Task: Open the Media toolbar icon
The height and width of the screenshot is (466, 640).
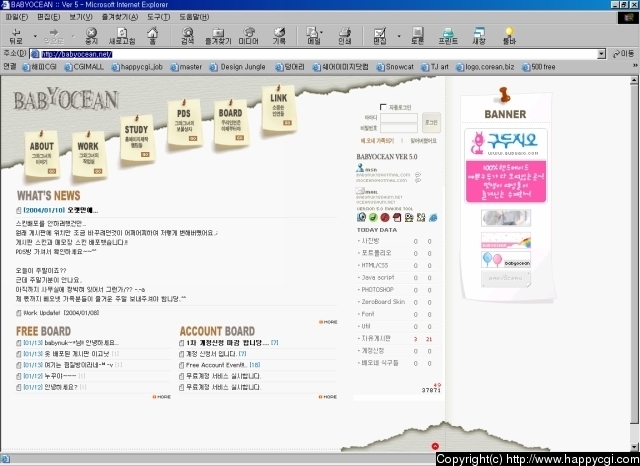Action: pos(249,36)
